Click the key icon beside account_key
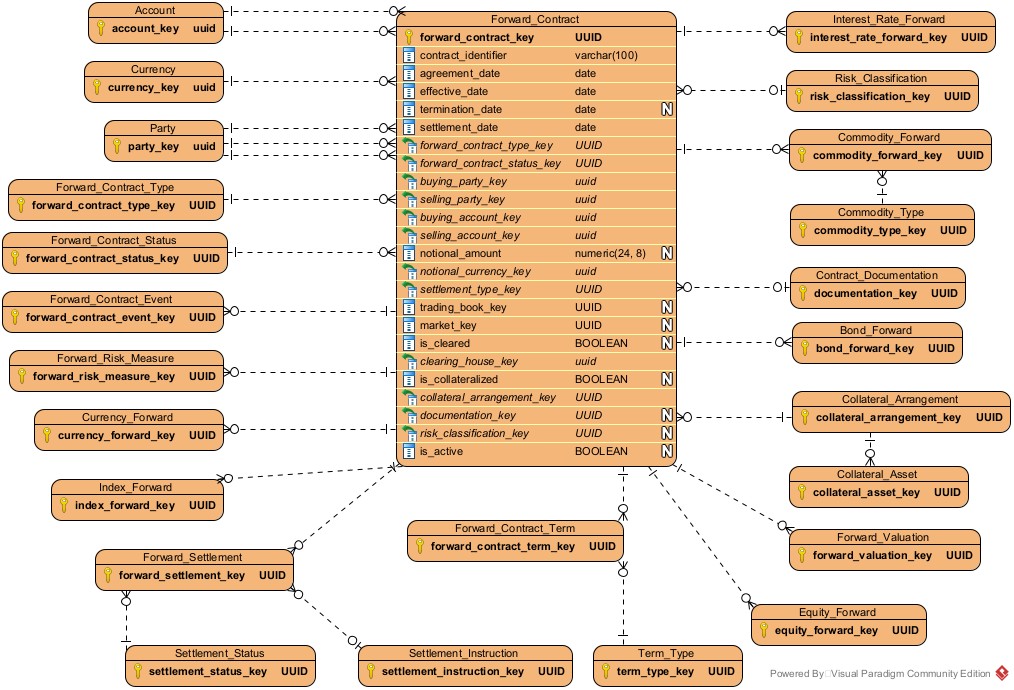Image resolution: width=1014 pixels, height=690 pixels. pyautogui.click(x=100, y=29)
